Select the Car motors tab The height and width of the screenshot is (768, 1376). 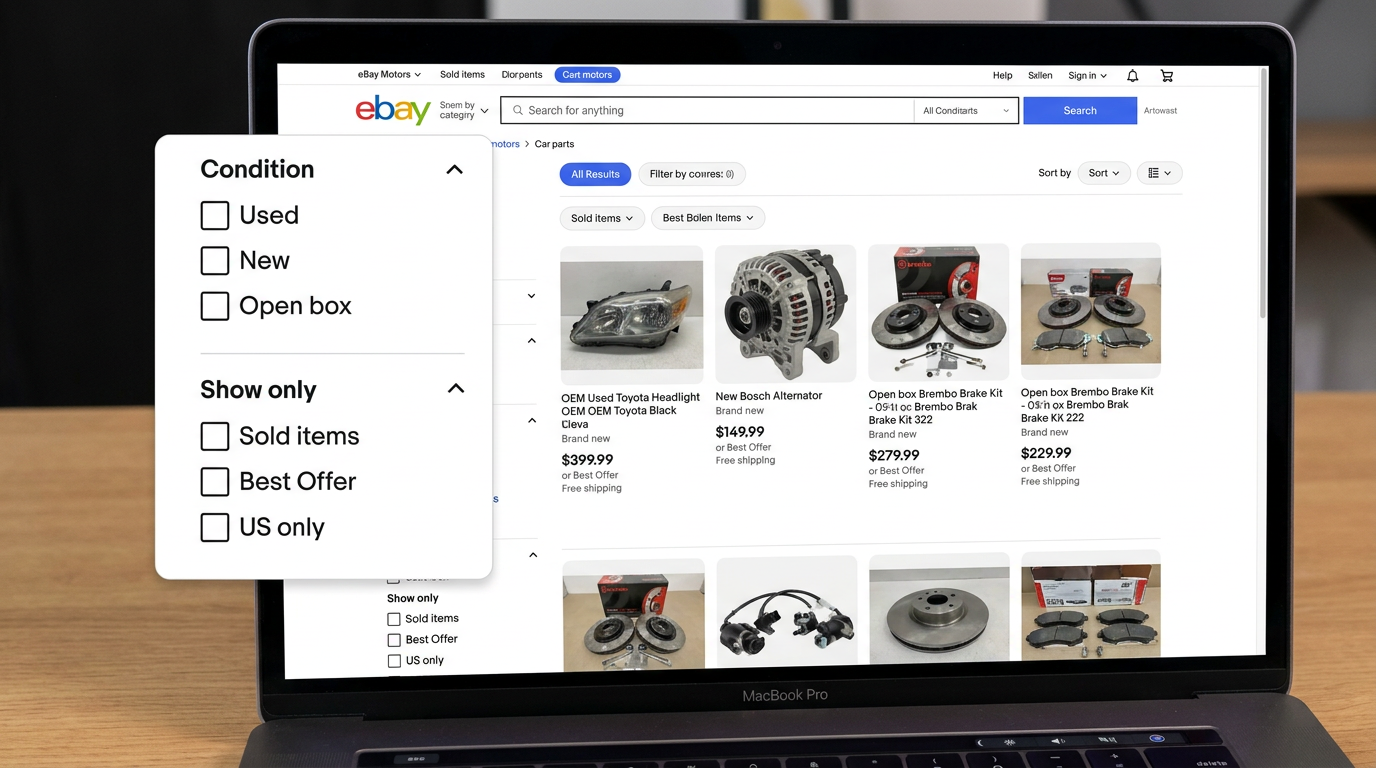click(x=587, y=75)
